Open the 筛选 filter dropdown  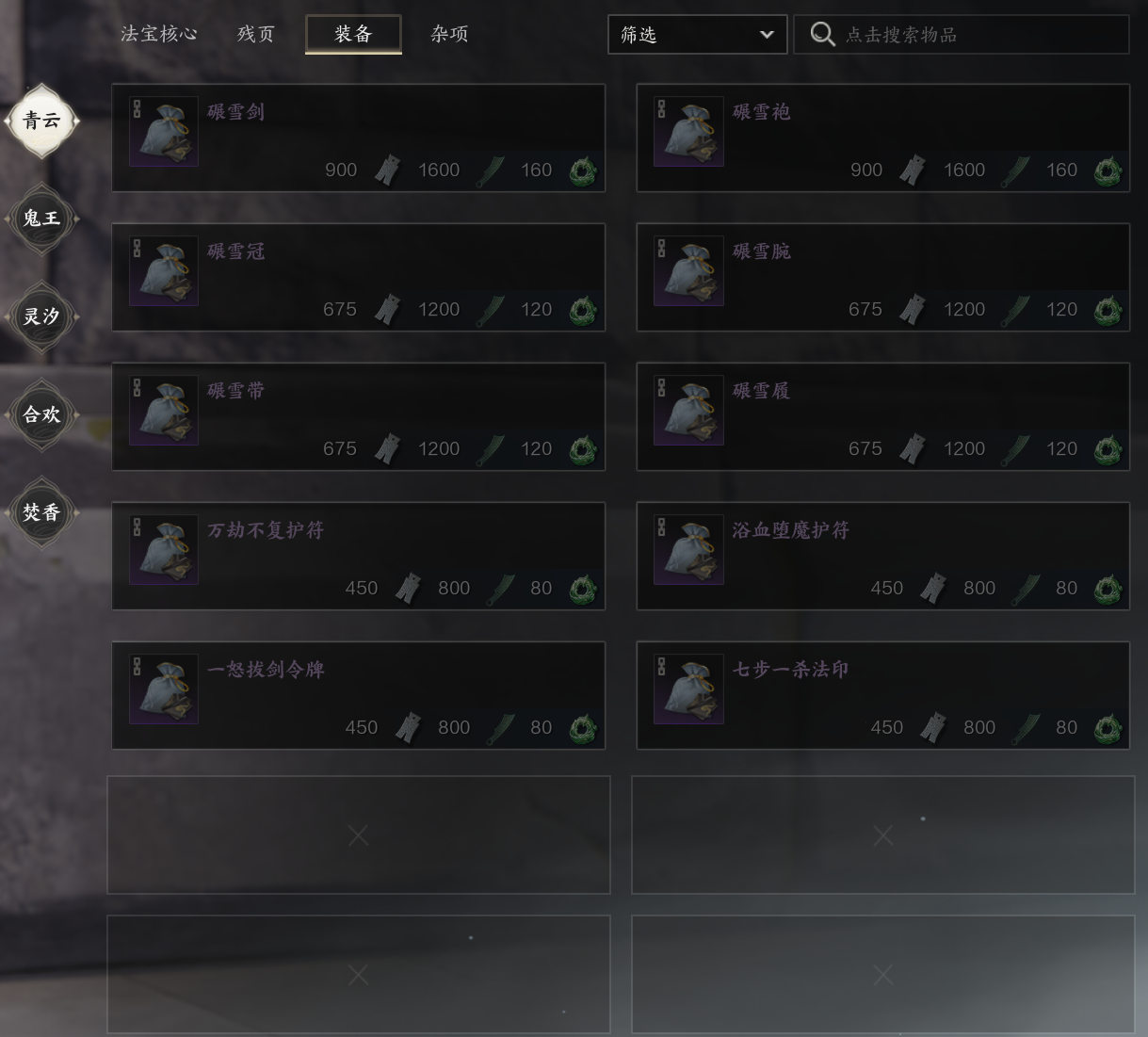(x=698, y=35)
